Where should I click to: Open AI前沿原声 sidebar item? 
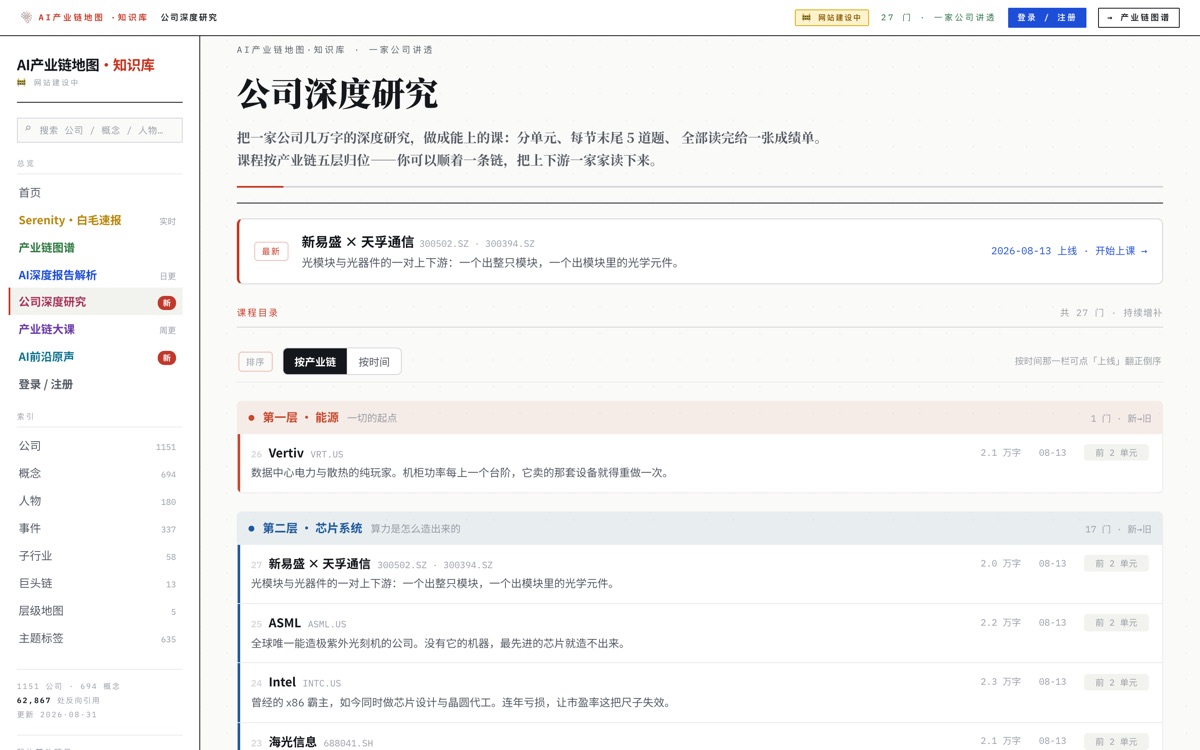tap(96, 357)
